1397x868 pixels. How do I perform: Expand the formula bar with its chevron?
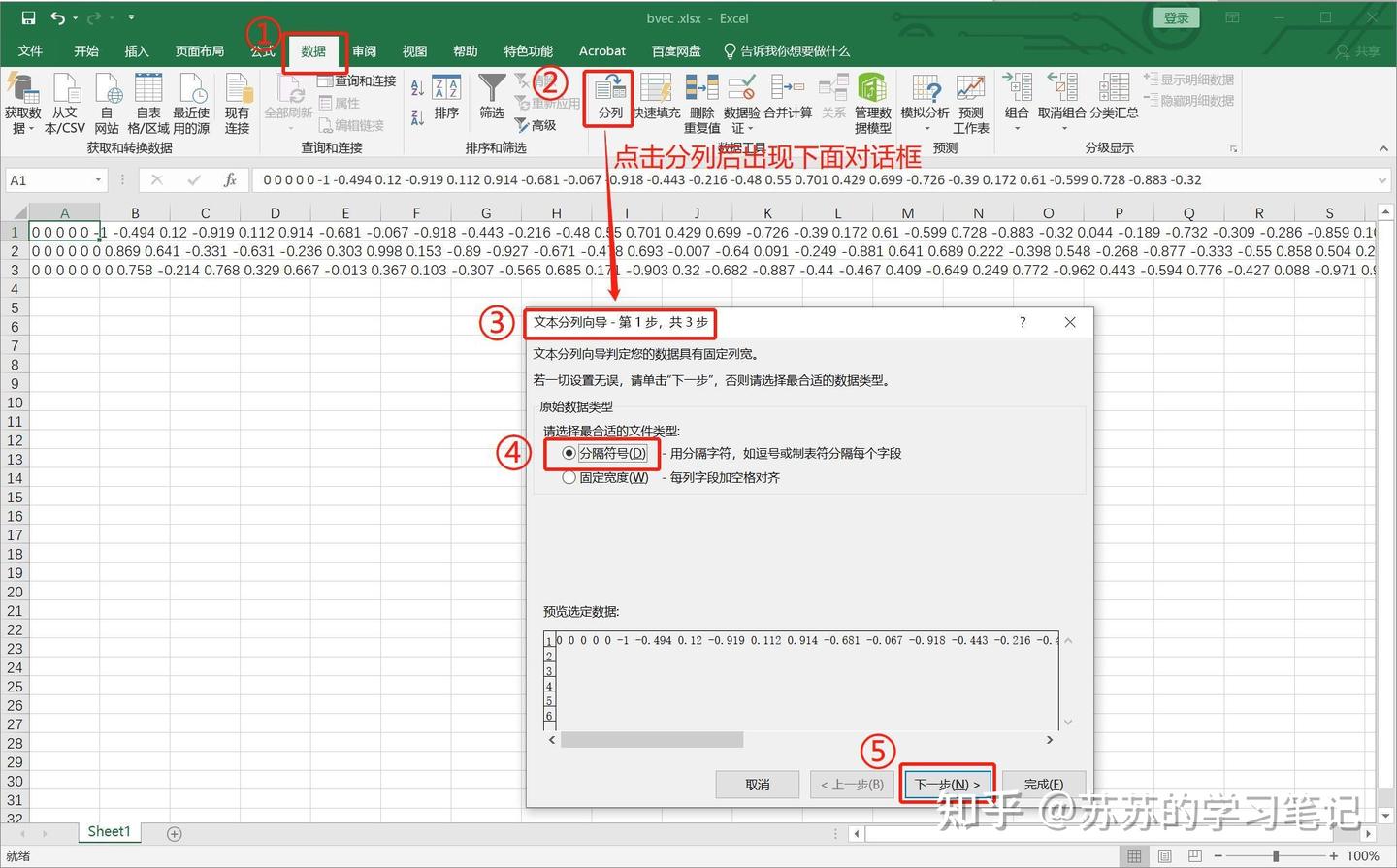pyautogui.click(x=1382, y=179)
